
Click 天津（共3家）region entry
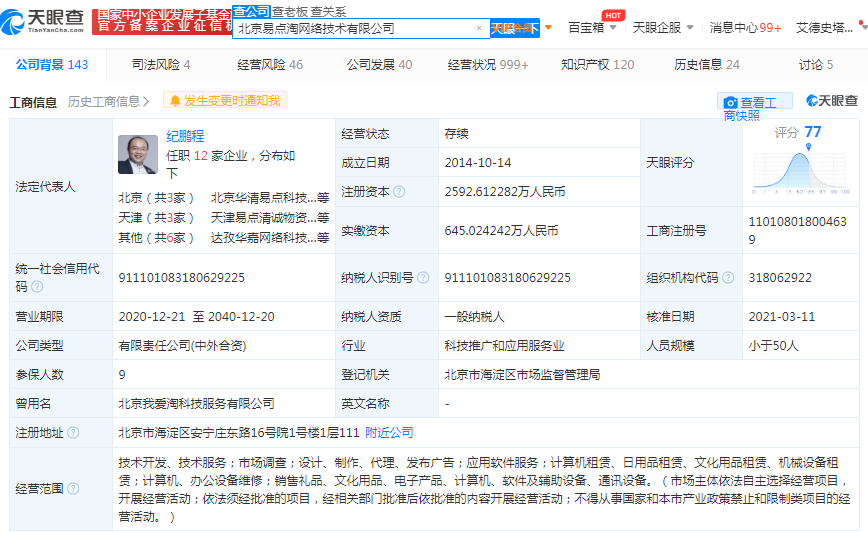point(156,218)
